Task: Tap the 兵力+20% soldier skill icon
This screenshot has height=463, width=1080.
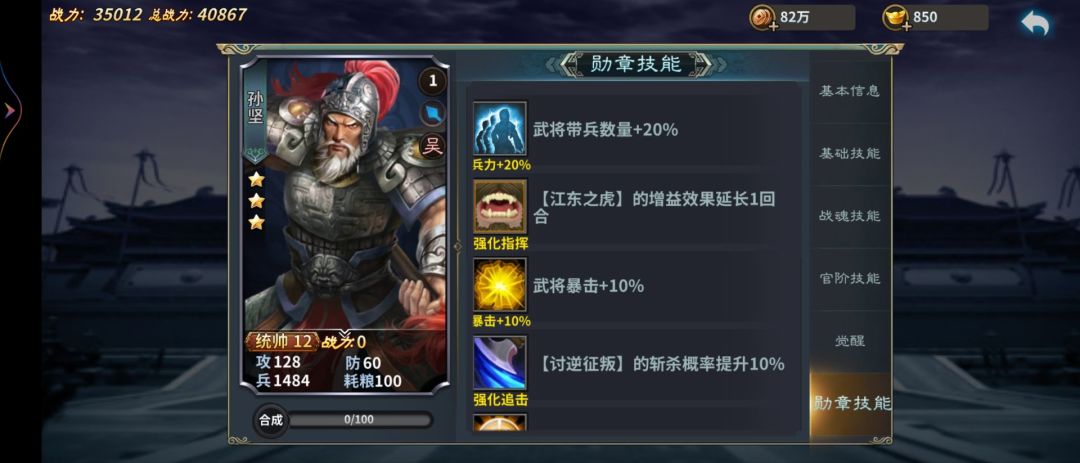Action: 500,128
